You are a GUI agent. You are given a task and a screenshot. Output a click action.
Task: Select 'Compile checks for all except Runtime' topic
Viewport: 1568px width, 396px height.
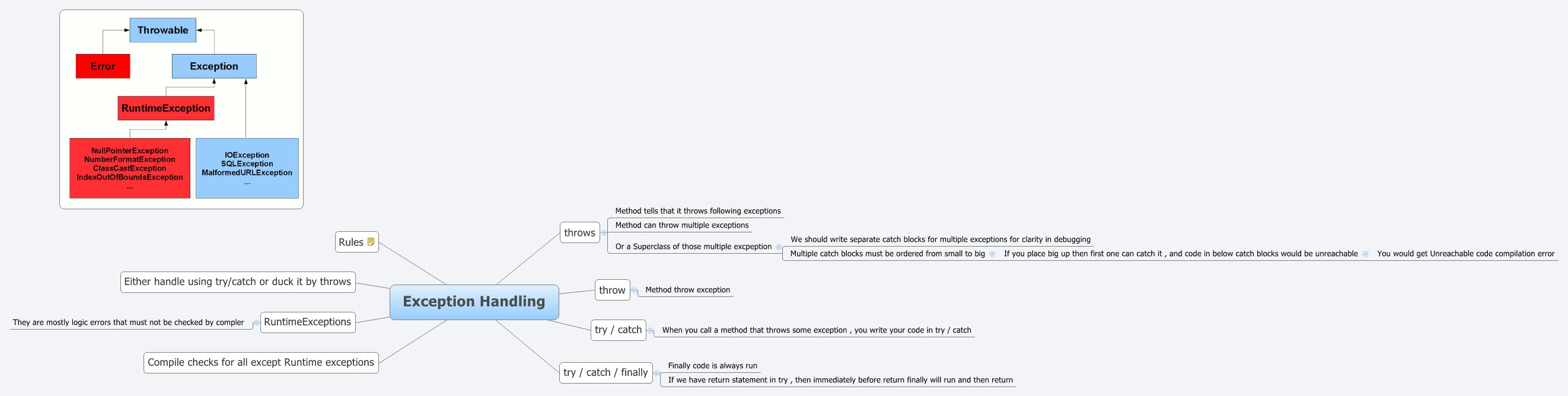point(260,363)
